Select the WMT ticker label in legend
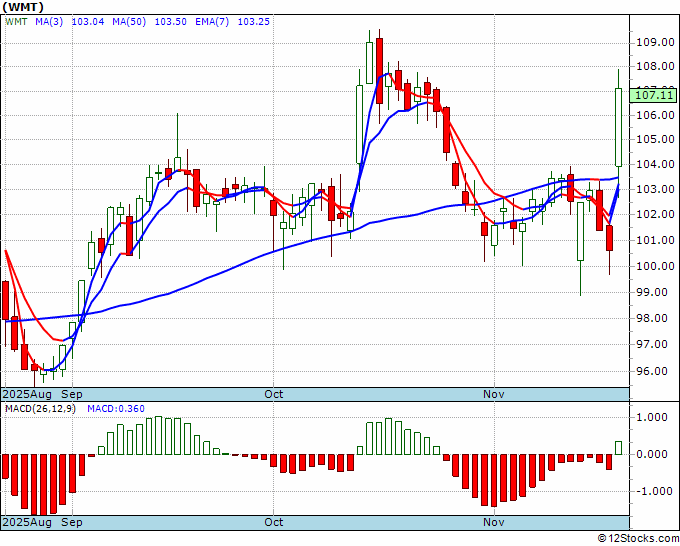The width and height of the screenshot is (680, 546). click(16, 22)
